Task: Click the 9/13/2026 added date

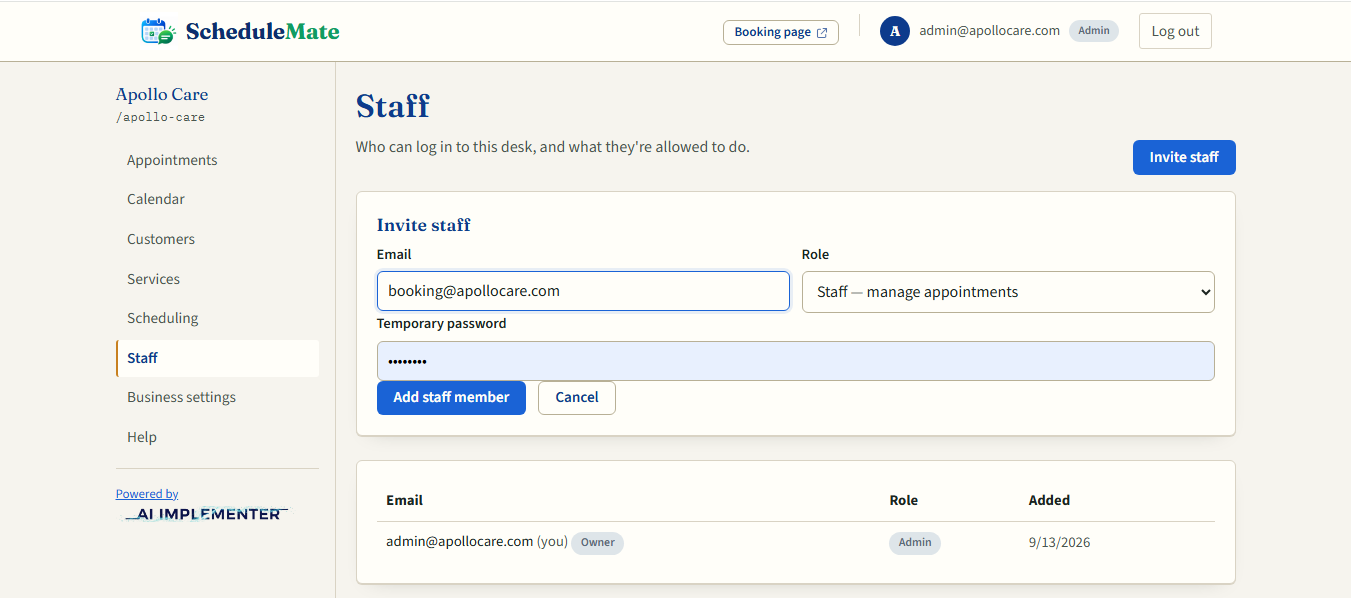Action: point(1059,543)
